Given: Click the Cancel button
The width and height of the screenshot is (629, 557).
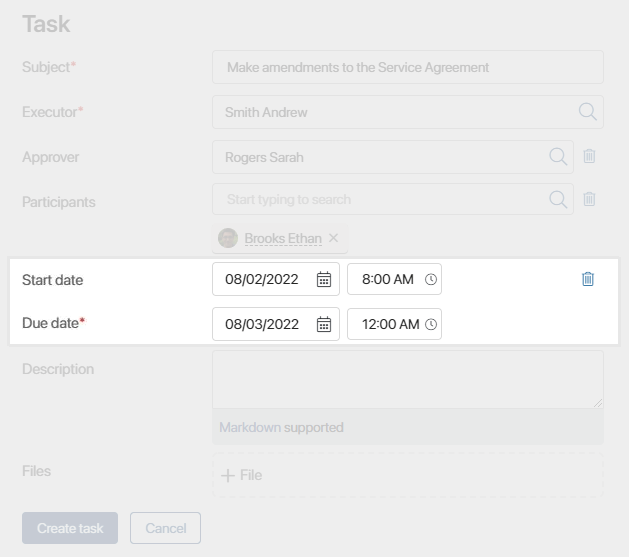Looking at the screenshot, I should (x=165, y=528).
